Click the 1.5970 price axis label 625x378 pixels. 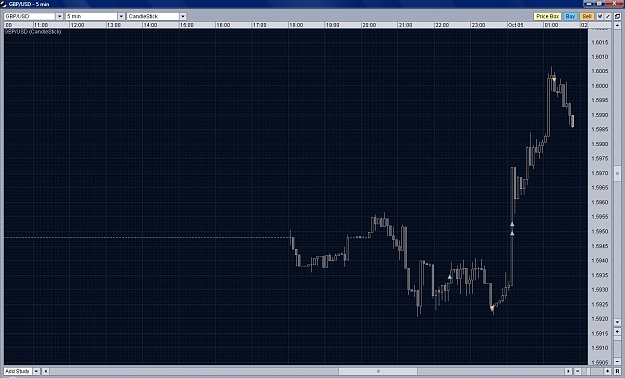(600, 173)
